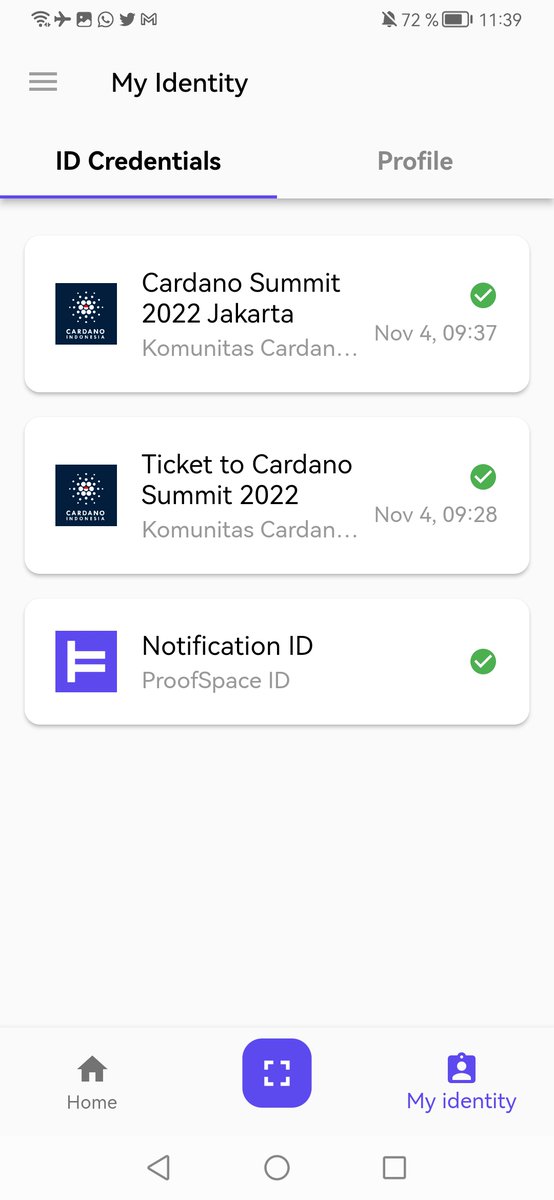This screenshot has height=1200, width=554.
Task: Tap Cardano logo on Summit 2022 Jakarta card
Action: (86, 314)
